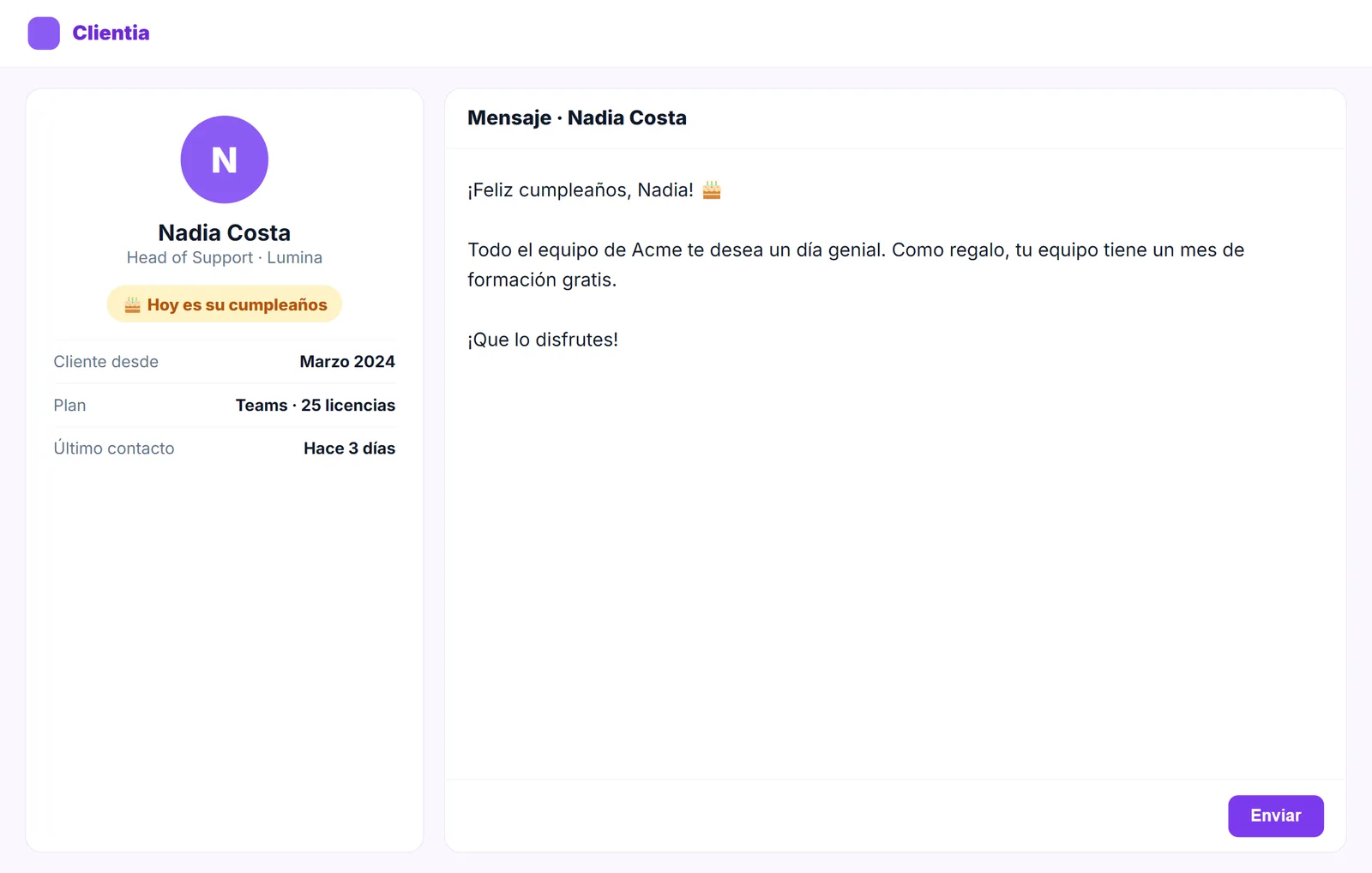Select the Teams · 25 licencias value
This screenshot has height=873, width=1372.
tap(316, 406)
